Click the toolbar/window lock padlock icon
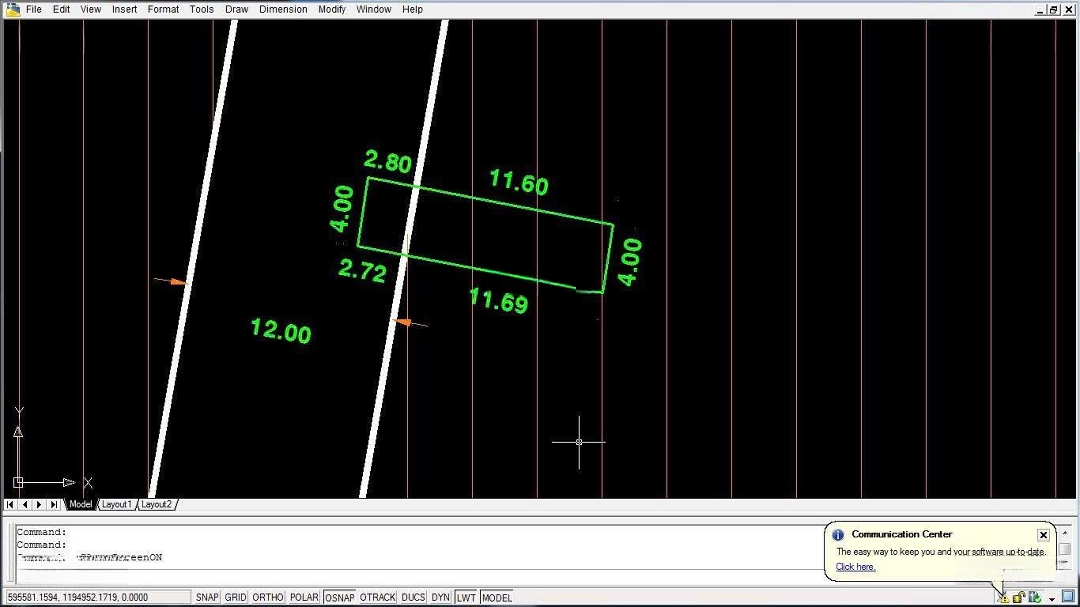1080x607 pixels. click(x=1018, y=597)
